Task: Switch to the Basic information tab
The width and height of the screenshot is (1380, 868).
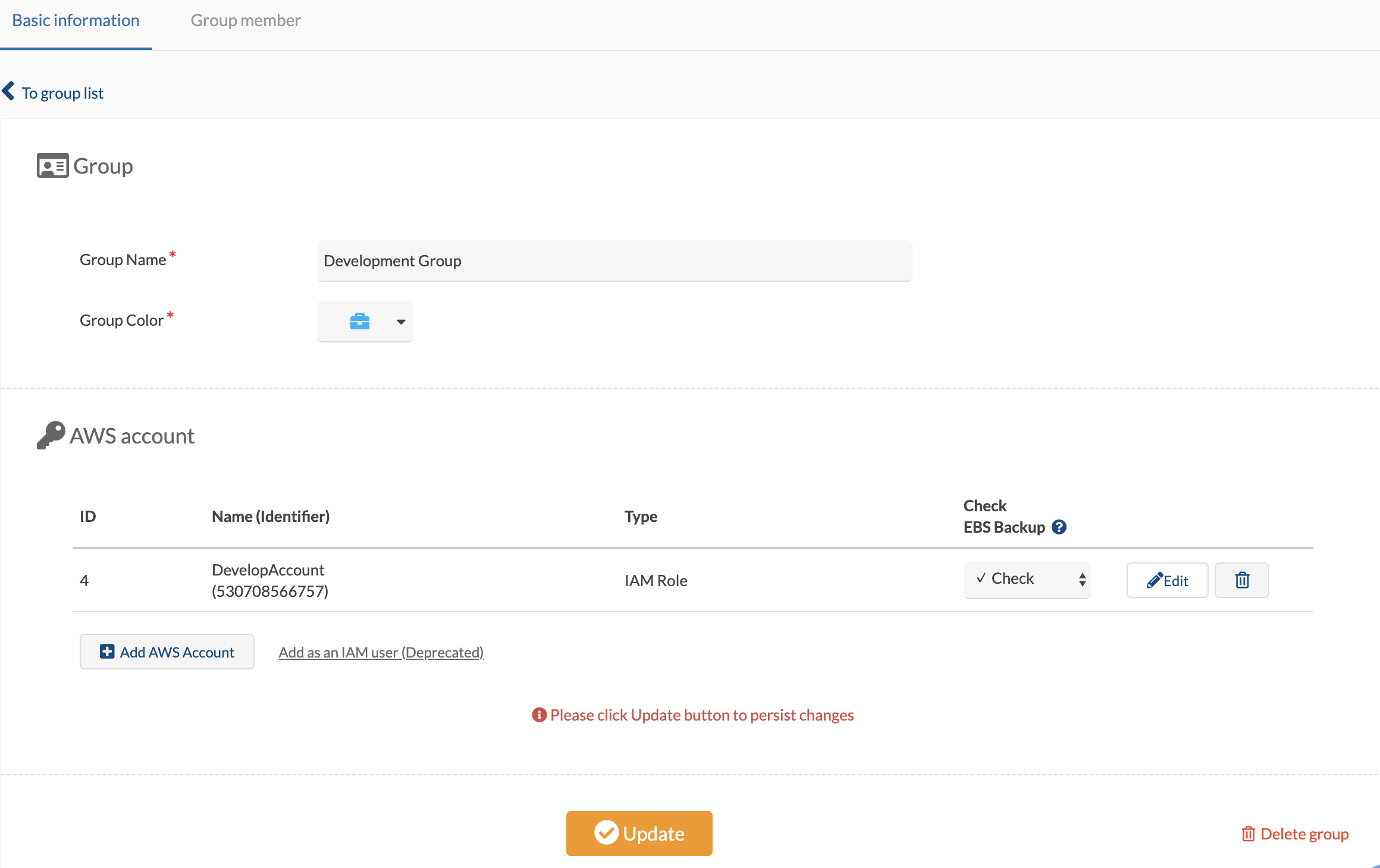Action: (76, 21)
